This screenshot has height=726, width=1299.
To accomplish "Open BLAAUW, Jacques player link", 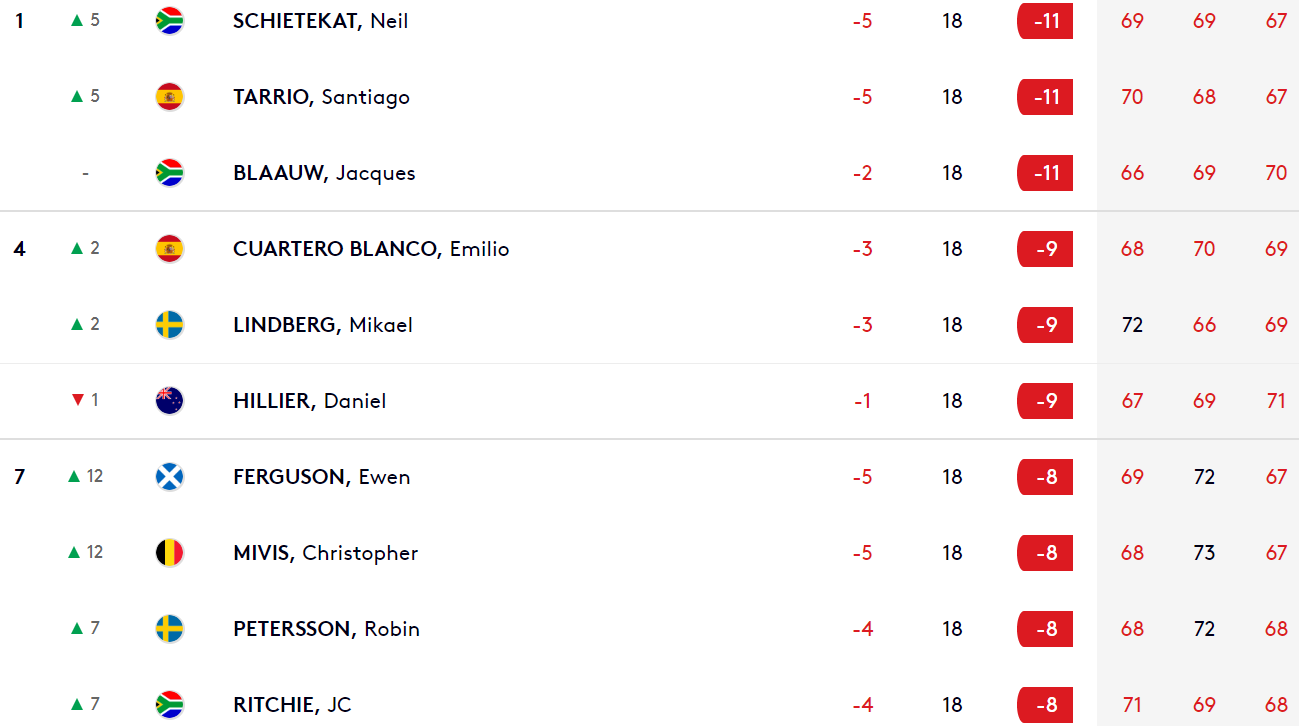I will tap(324, 173).
